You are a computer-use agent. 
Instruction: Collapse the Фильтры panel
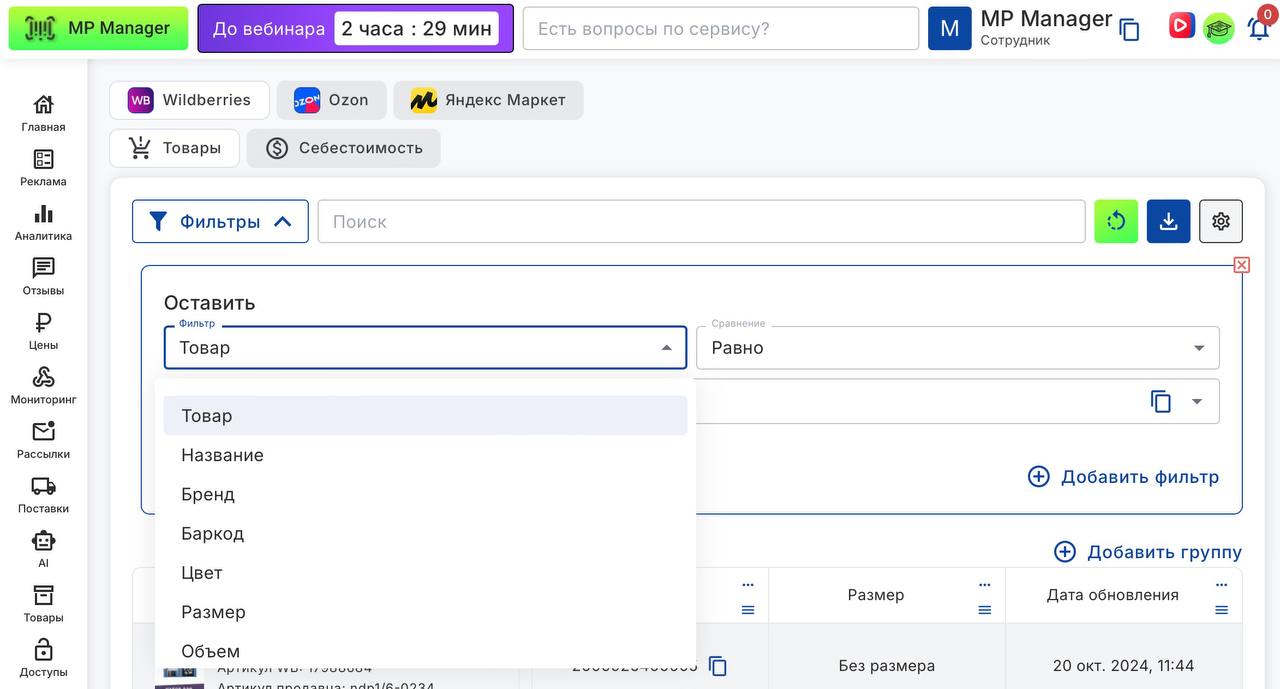tap(220, 221)
